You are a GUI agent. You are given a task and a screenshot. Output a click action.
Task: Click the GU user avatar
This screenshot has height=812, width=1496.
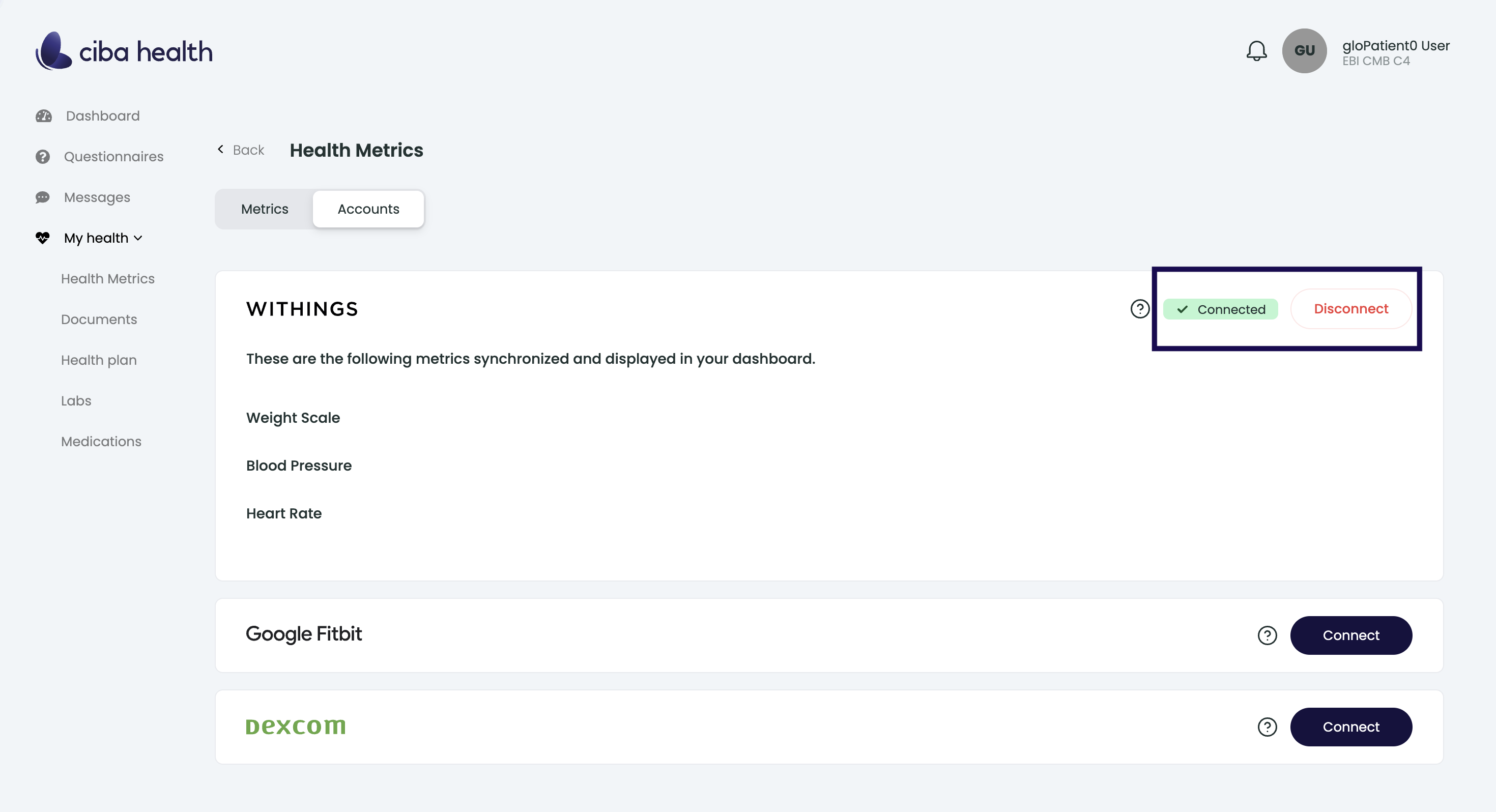pyautogui.click(x=1304, y=51)
